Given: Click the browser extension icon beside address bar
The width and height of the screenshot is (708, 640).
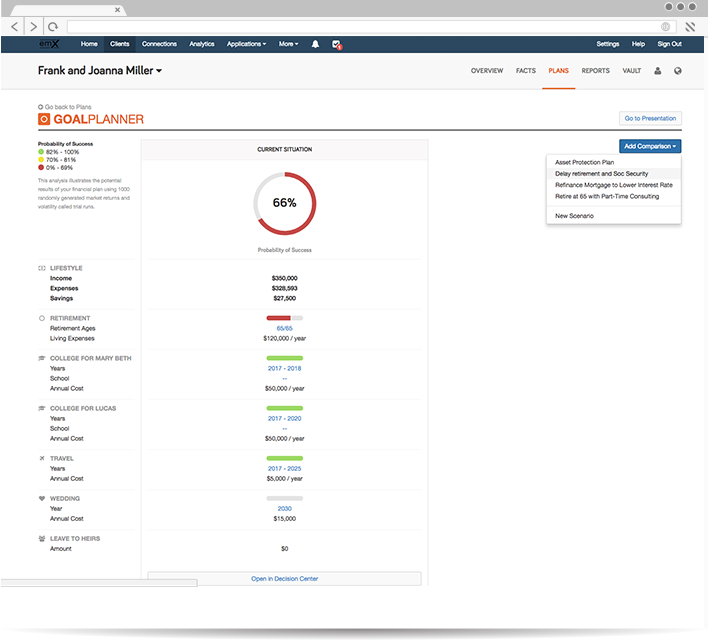Looking at the screenshot, I should [x=690, y=27].
